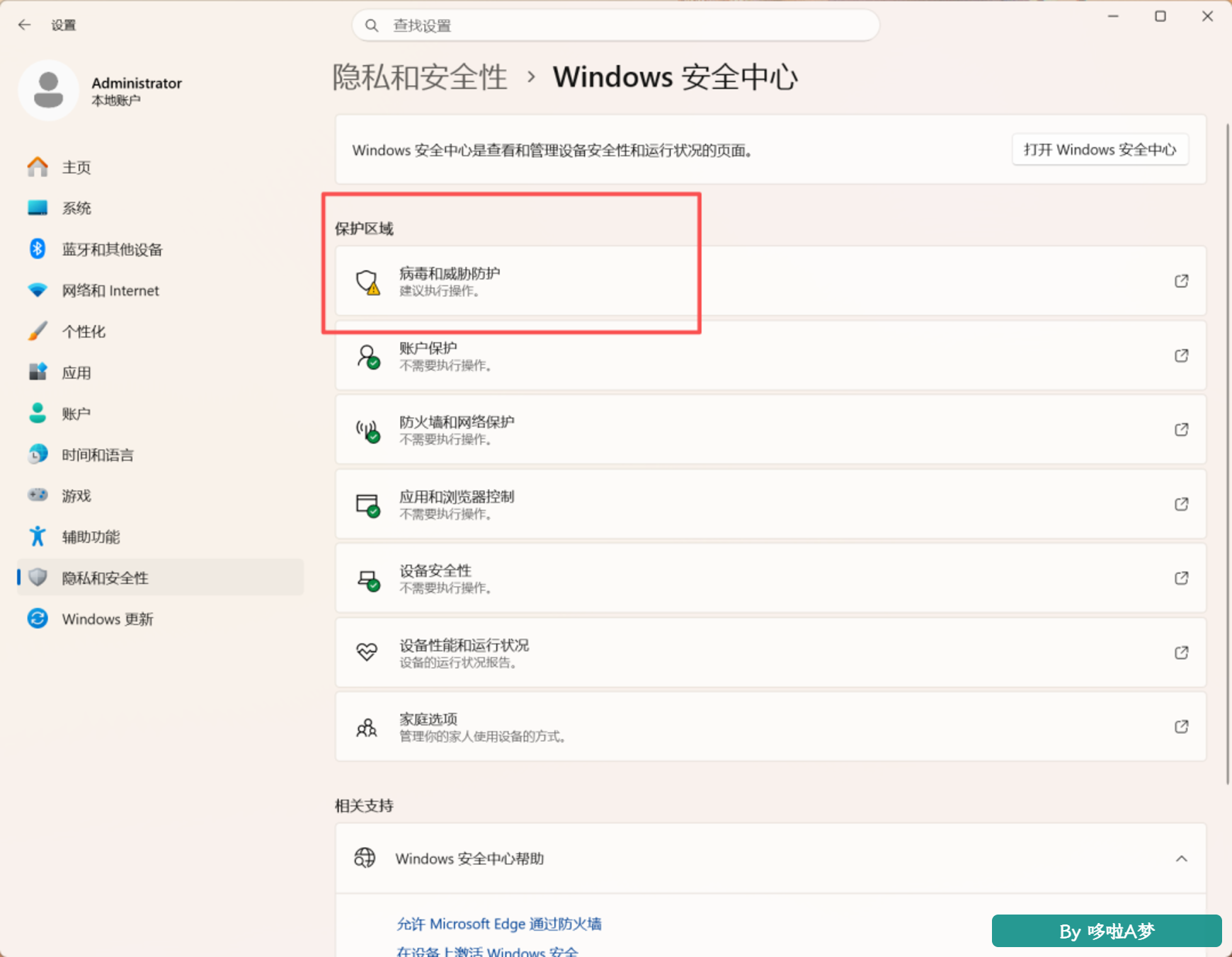Open 设备安全性 protection area
This screenshot has height=957, width=1232.
pyautogui.click(x=770, y=578)
